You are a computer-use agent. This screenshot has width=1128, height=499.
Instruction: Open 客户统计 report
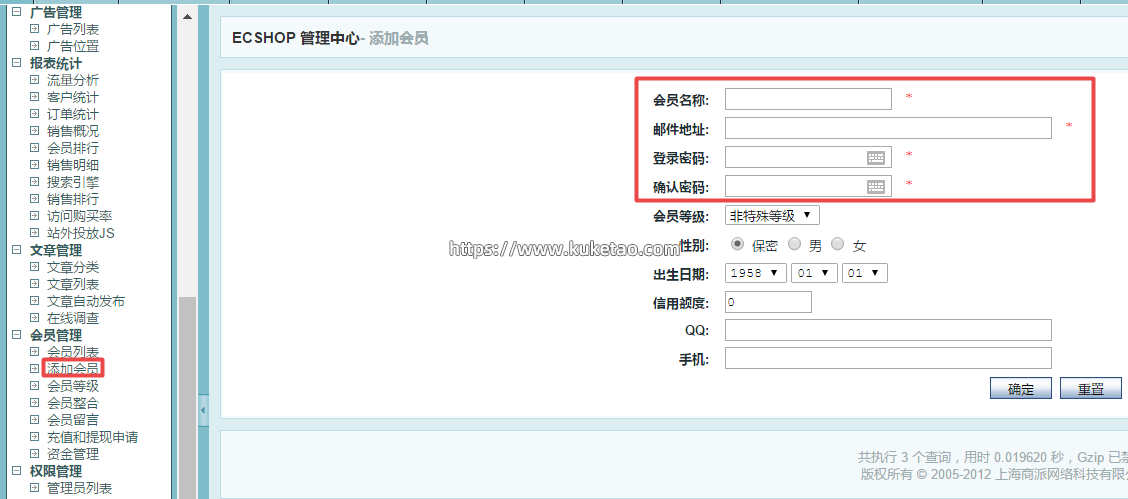[x=73, y=97]
